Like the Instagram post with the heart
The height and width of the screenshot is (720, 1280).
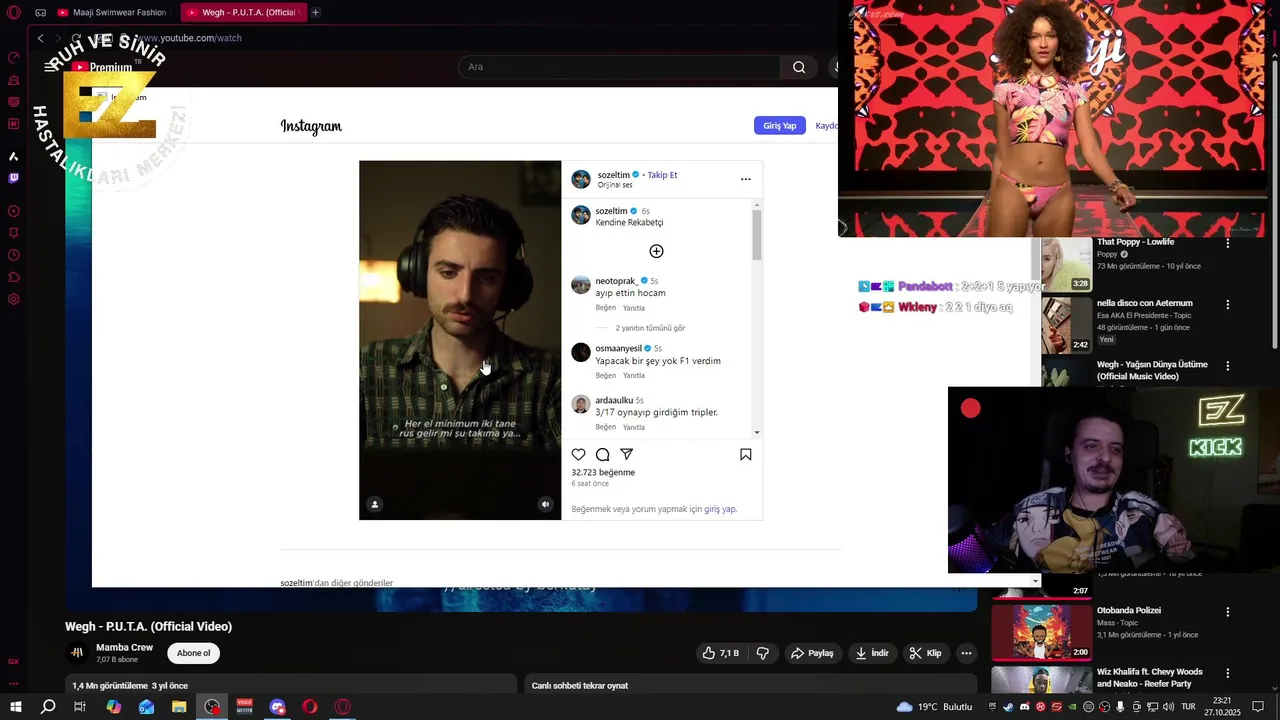pyautogui.click(x=579, y=454)
